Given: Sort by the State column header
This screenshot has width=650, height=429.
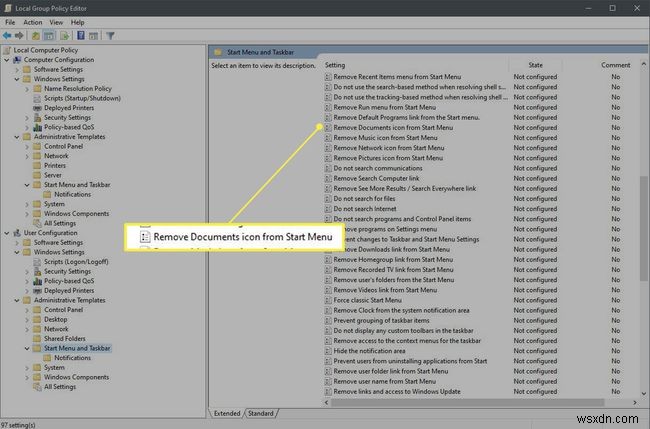Looking at the screenshot, I should tap(535, 65).
